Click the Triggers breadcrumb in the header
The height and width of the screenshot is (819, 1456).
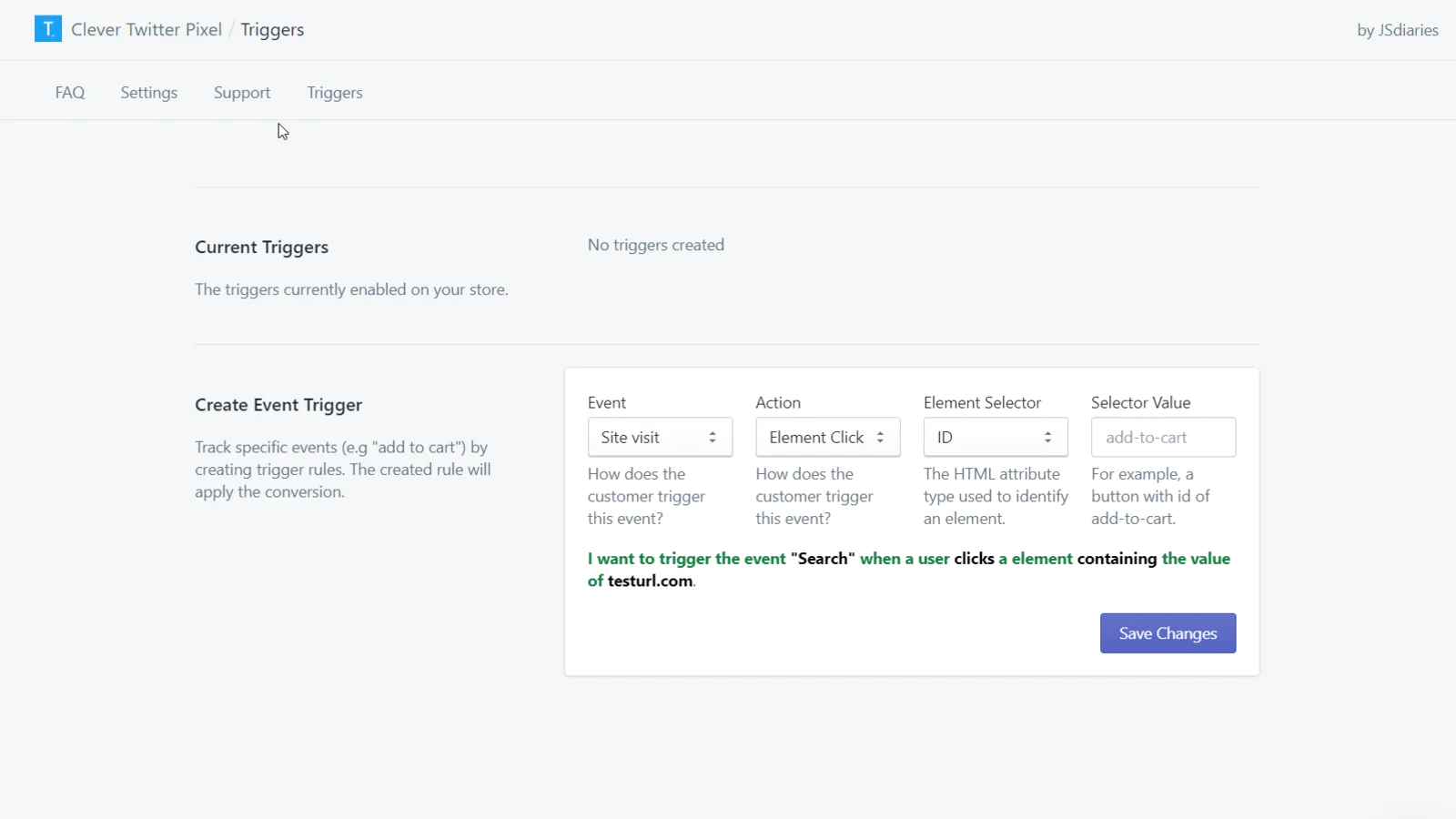pos(272,30)
